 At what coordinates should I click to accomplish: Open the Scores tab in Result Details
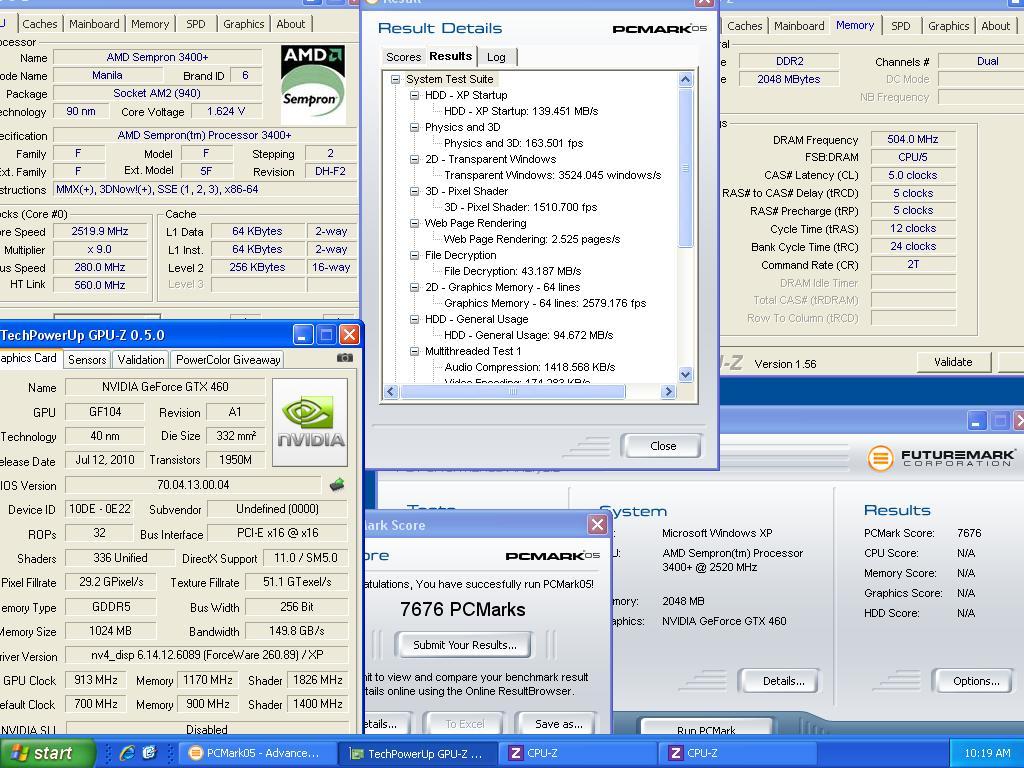[x=403, y=57]
